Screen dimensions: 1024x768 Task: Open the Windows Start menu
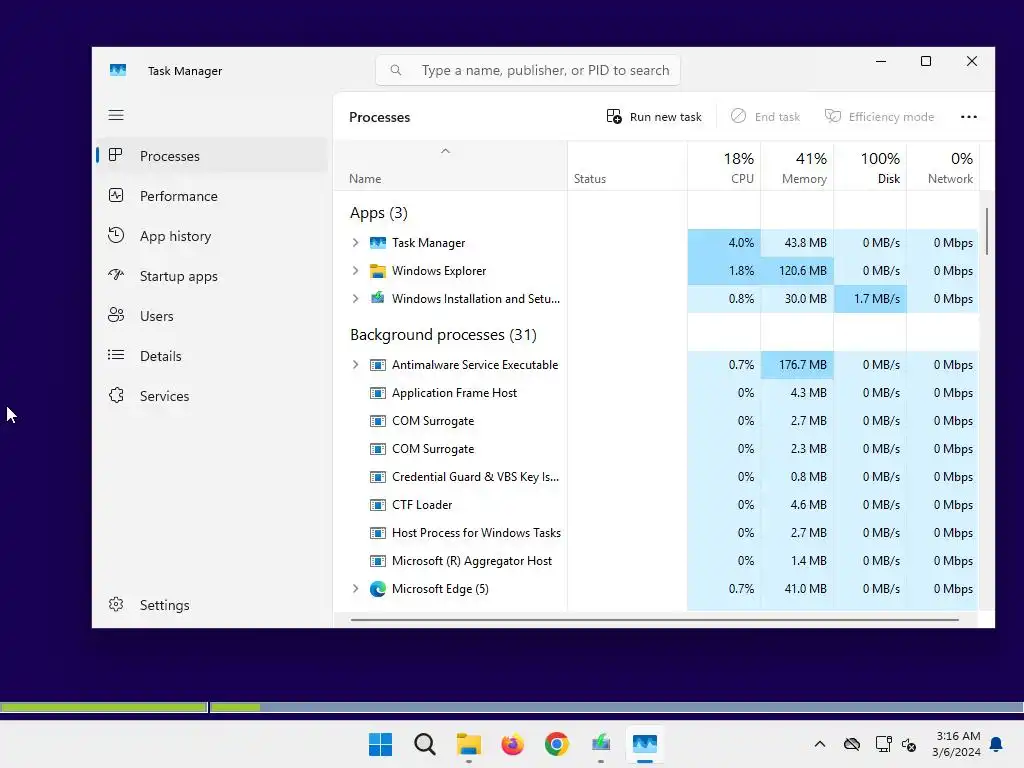[x=380, y=744]
